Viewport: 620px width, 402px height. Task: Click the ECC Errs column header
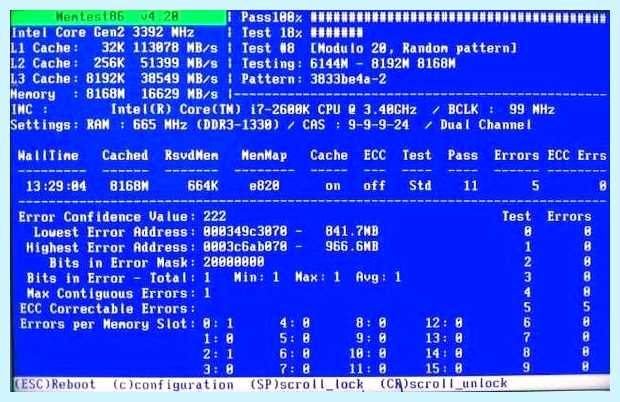tap(577, 155)
